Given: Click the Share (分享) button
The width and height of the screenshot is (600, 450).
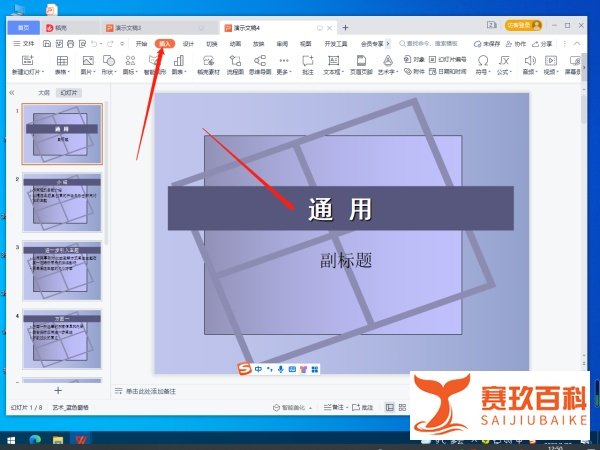Looking at the screenshot, I should point(542,44).
